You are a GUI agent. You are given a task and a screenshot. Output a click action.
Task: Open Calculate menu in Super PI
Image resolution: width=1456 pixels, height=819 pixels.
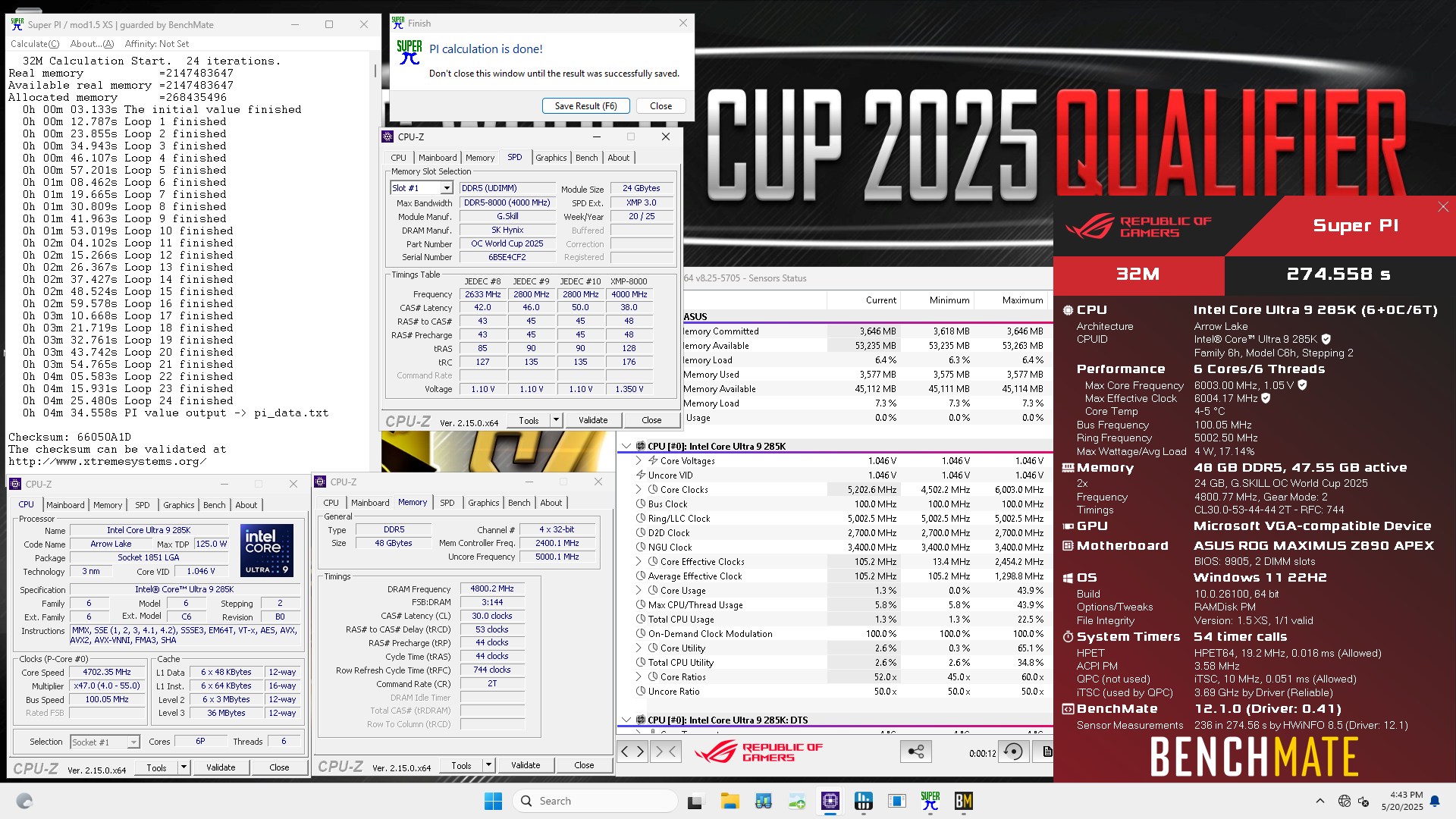(x=35, y=44)
